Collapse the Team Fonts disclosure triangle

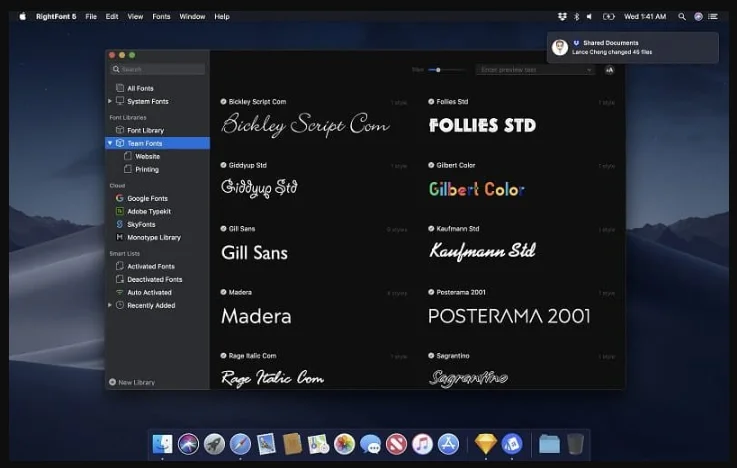(110, 143)
